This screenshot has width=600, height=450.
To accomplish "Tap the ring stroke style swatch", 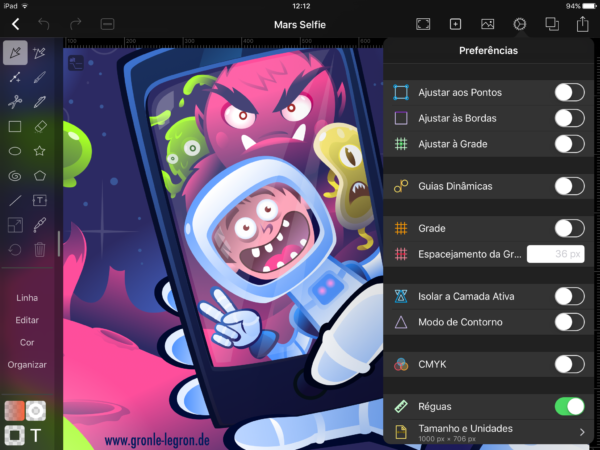I will [x=36, y=411].
